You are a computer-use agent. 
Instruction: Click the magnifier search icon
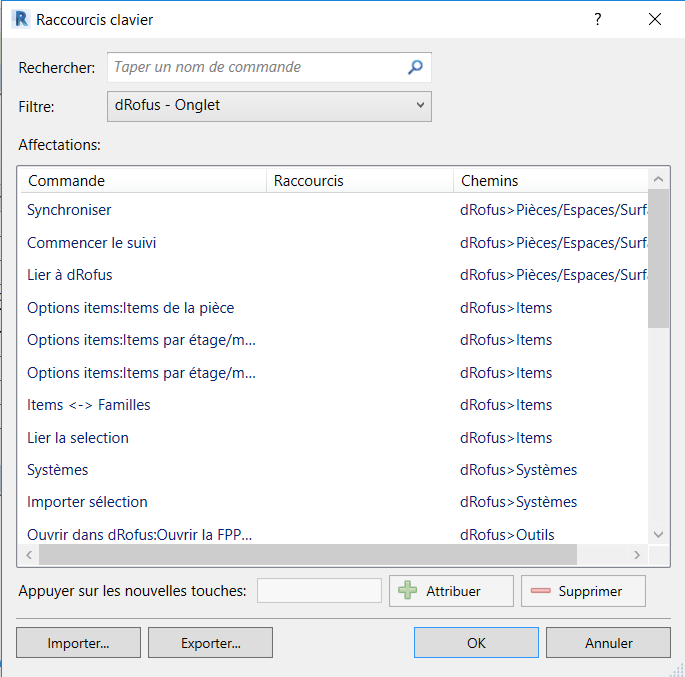coord(416,68)
